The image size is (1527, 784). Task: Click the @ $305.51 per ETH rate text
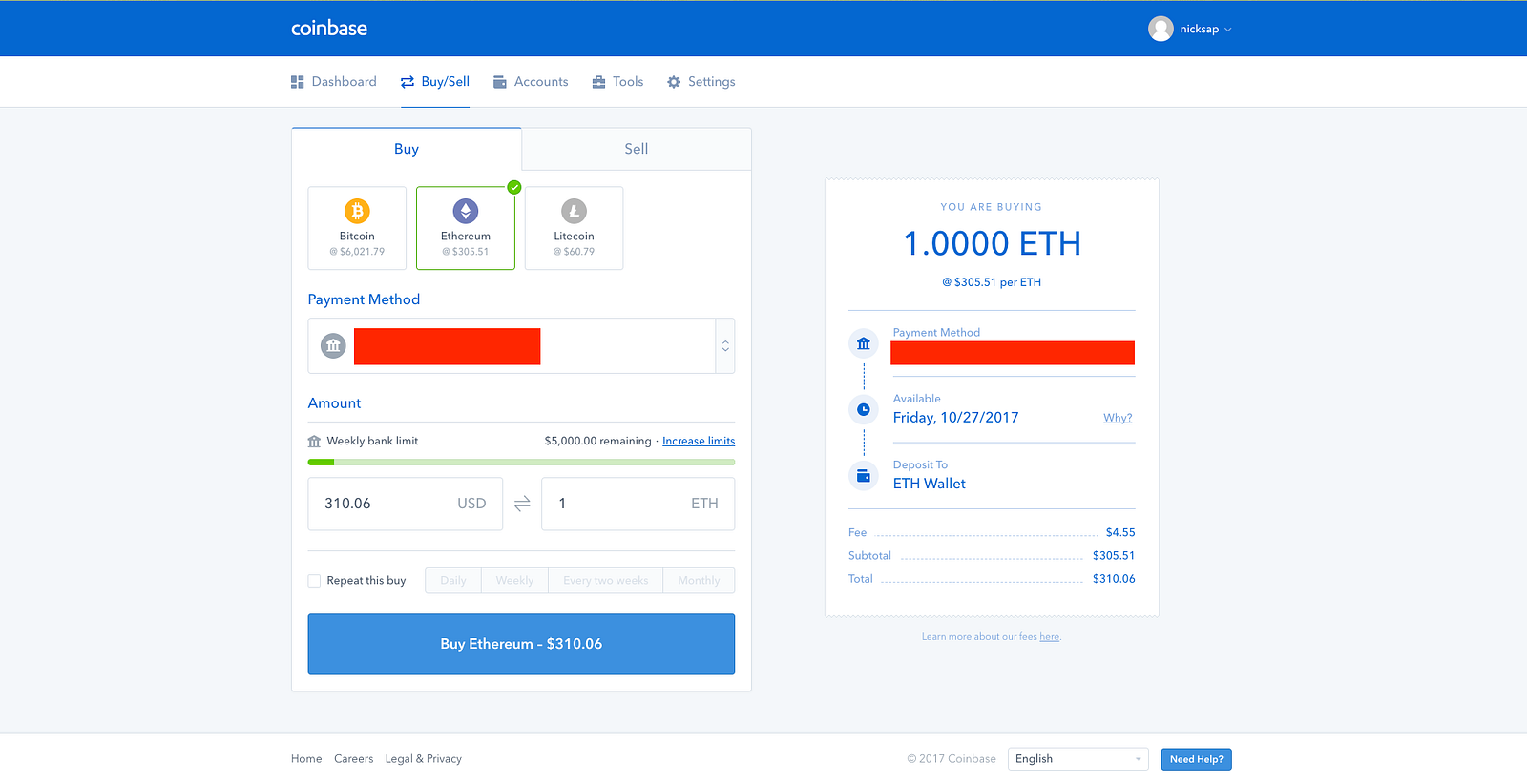(x=992, y=282)
